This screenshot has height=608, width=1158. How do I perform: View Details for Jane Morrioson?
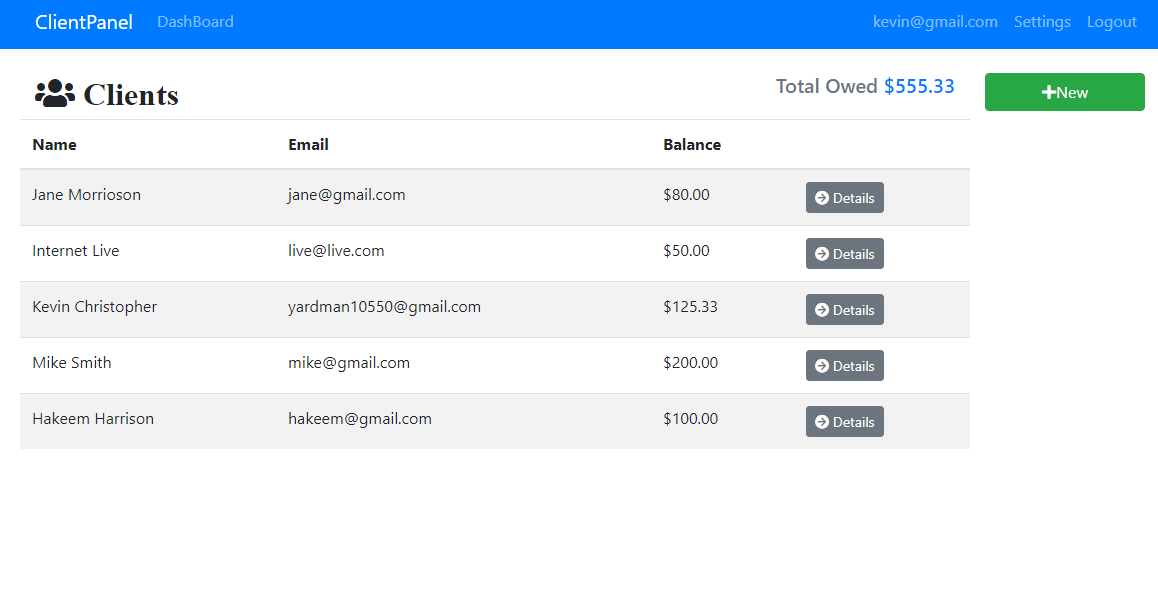click(x=845, y=197)
